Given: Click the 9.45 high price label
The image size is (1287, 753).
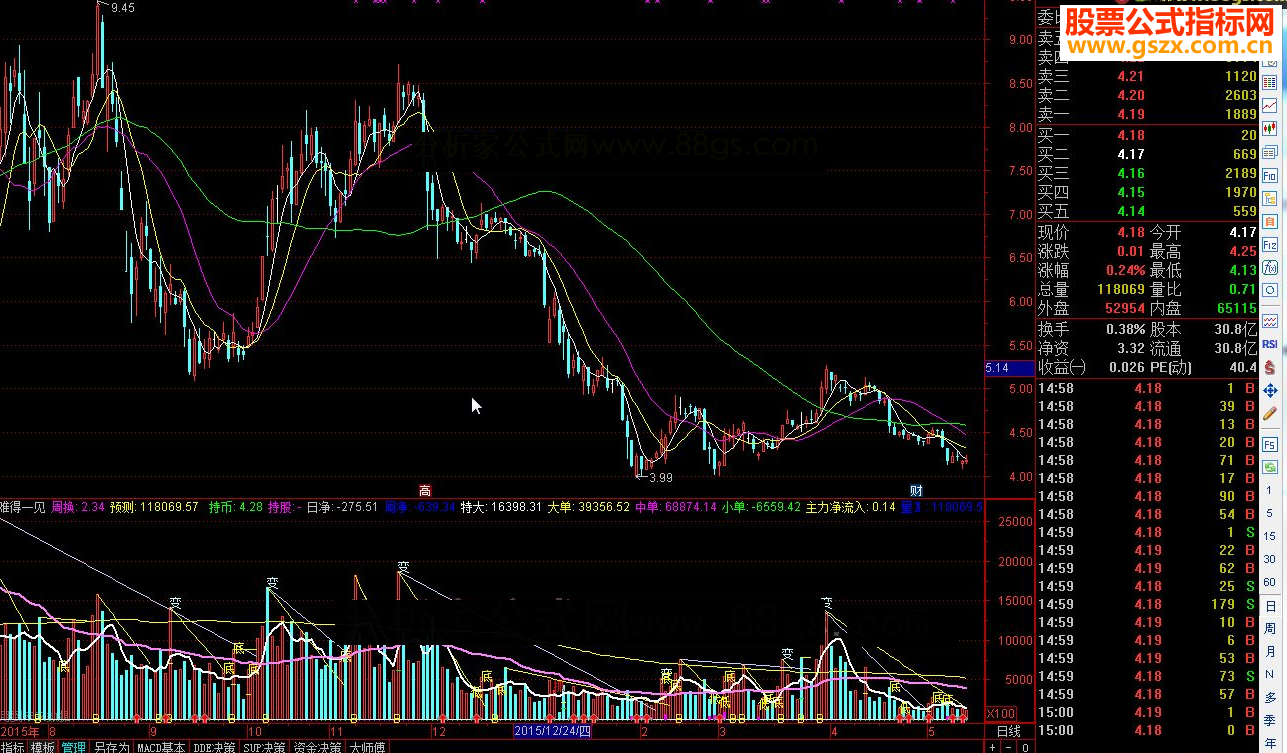Looking at the screenshot, I should [123, 8].
